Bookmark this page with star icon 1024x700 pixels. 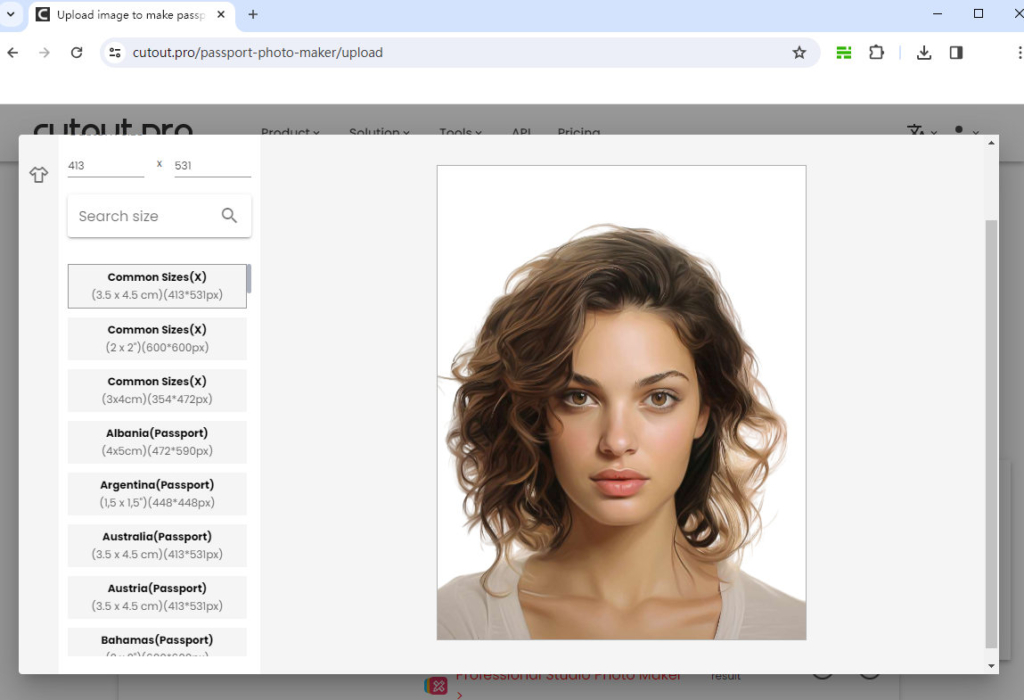(x=799, y=52)
